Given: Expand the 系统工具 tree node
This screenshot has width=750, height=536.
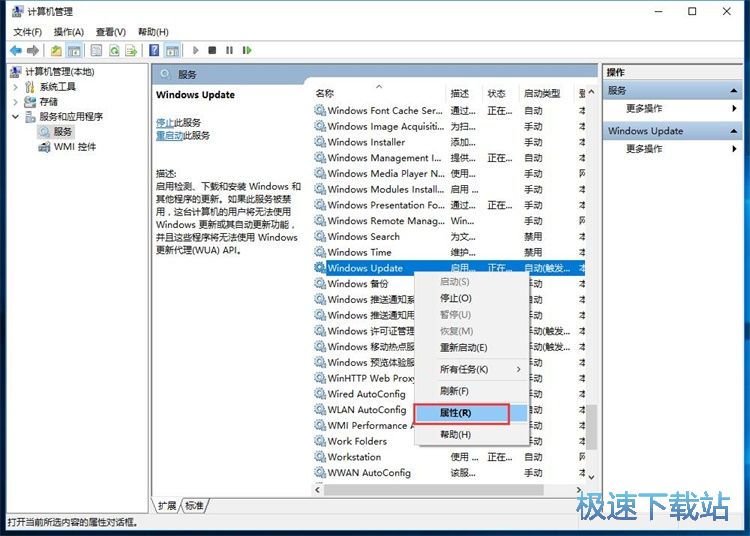Looking at the screenshot, I should [x=15, y=87].
